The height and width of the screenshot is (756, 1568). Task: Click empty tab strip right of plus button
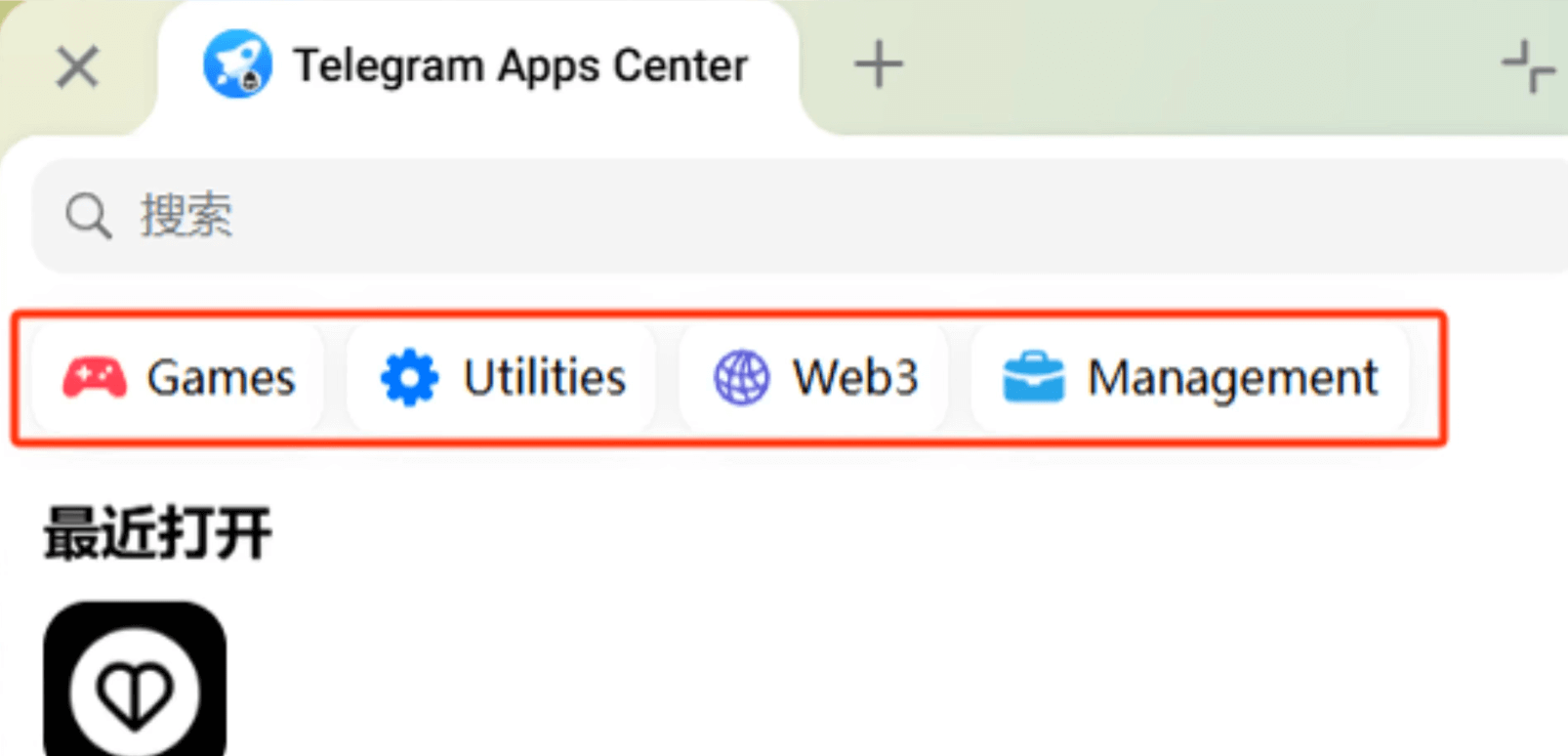pyautogui.click(x=1172, y=66)
